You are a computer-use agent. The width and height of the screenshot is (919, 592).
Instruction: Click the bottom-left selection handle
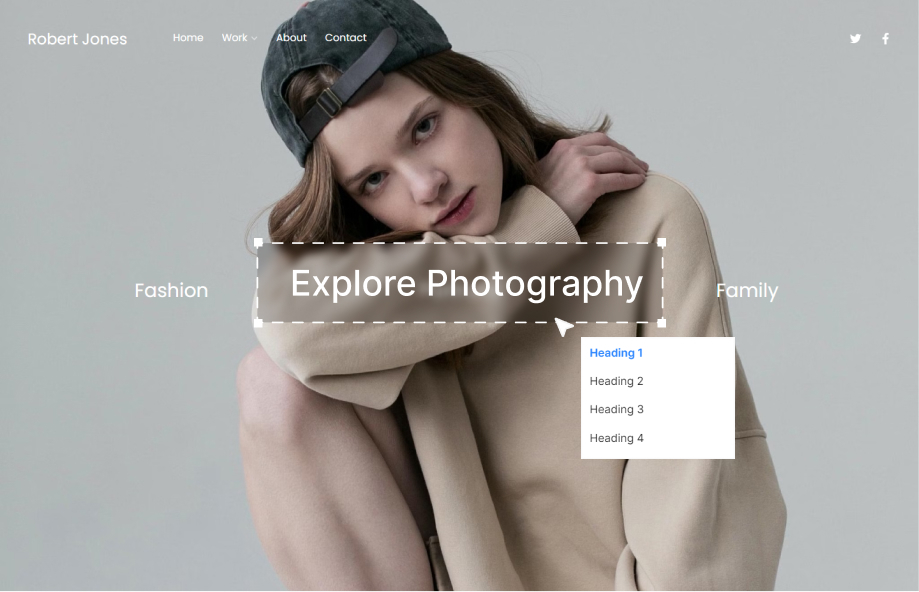click(x=258, y=323)
